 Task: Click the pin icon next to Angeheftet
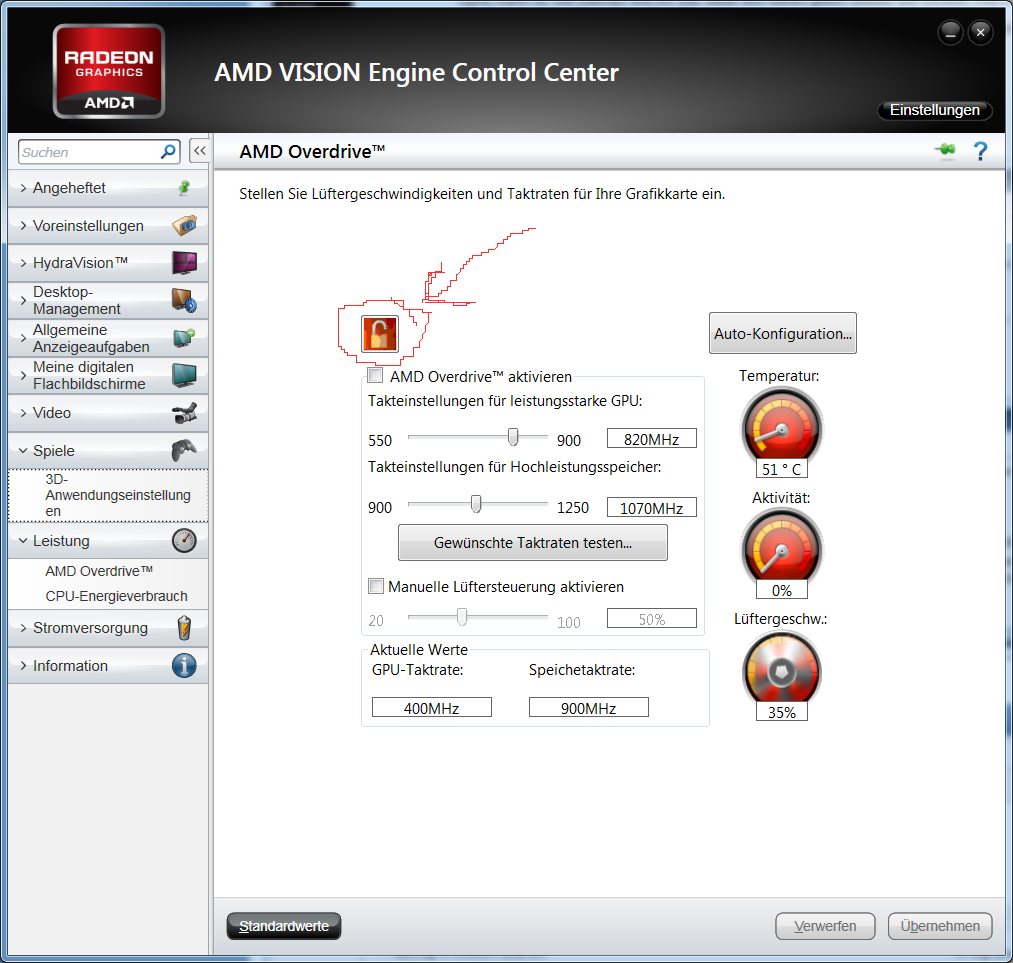[x=184, y=188]
